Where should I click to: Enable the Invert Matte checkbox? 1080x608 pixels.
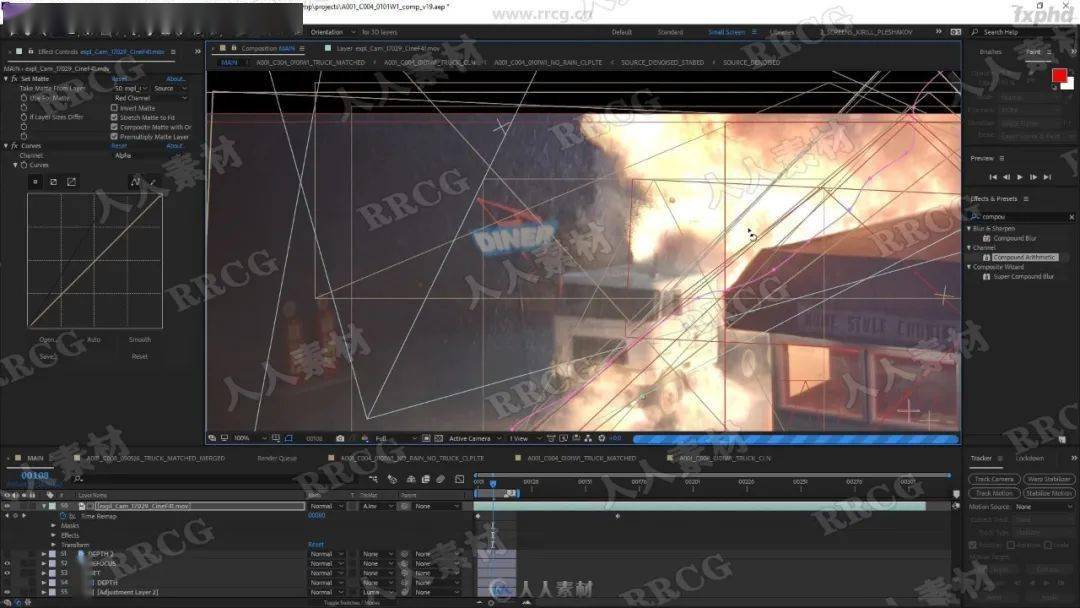click(114, 107)
